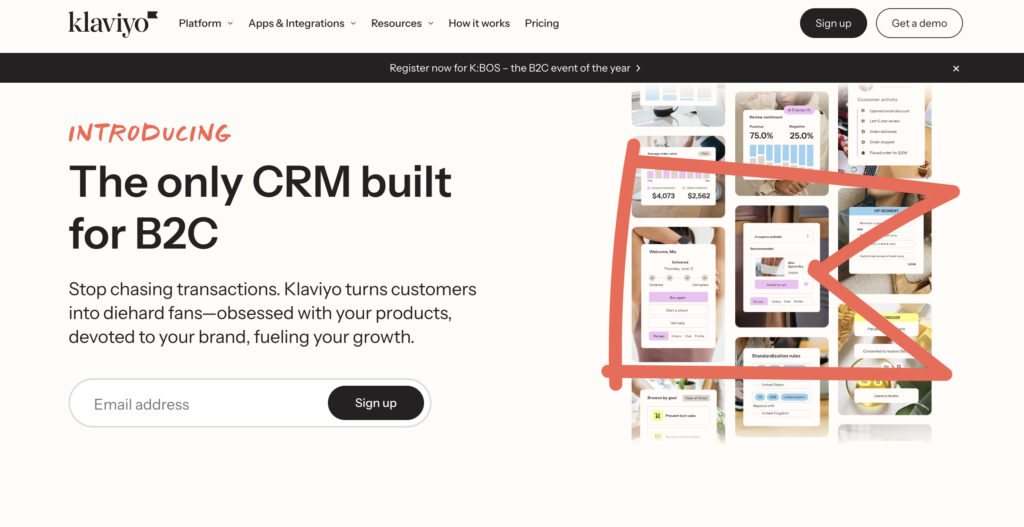This screenshot has width=1024, height=527.
Task: Open the Pricing page
Action: (541, 24)
